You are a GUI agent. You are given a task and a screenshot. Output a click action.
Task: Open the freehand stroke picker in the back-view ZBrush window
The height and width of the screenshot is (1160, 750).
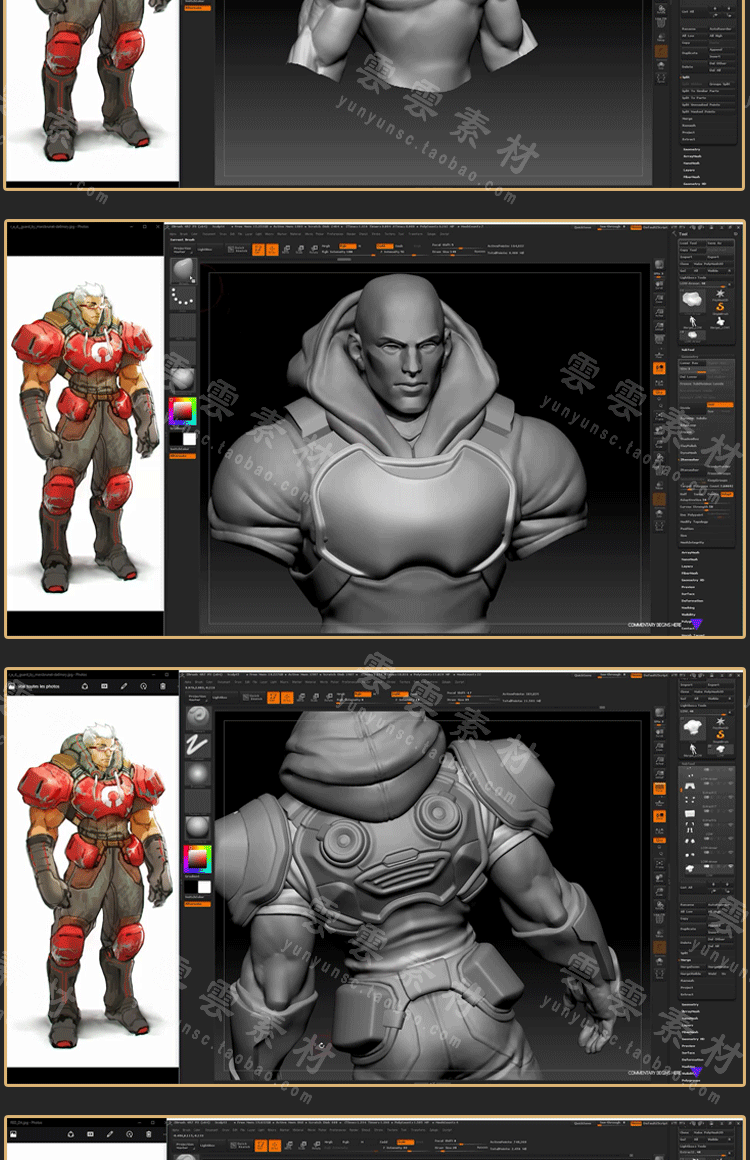(197, 744)
